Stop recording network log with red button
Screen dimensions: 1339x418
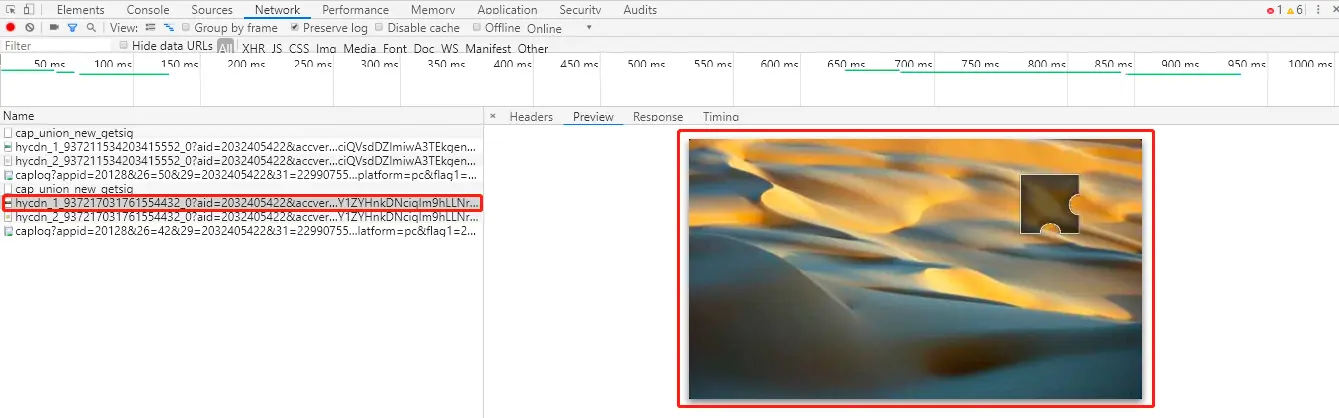(x=10, y=28)
